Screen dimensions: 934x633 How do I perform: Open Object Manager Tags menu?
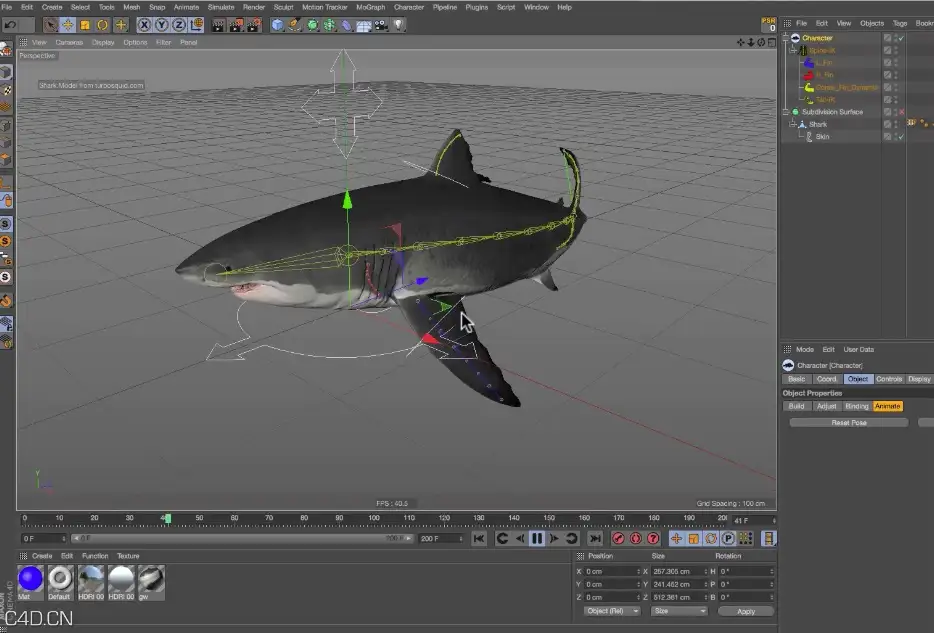pos(900,23)
